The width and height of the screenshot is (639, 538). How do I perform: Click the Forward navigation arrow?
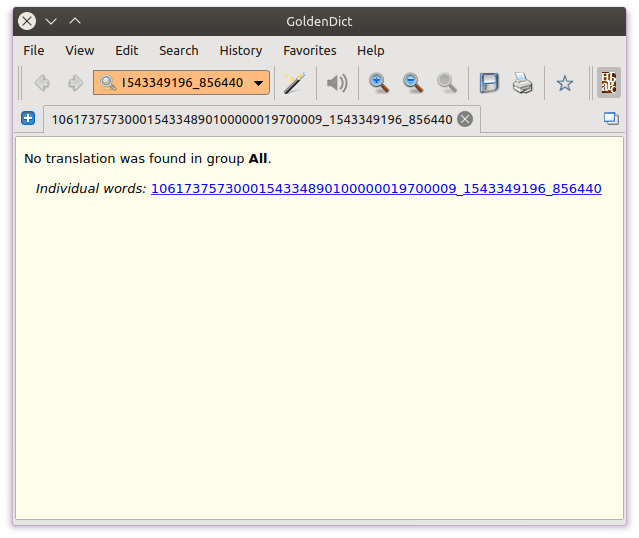(74, 83)
